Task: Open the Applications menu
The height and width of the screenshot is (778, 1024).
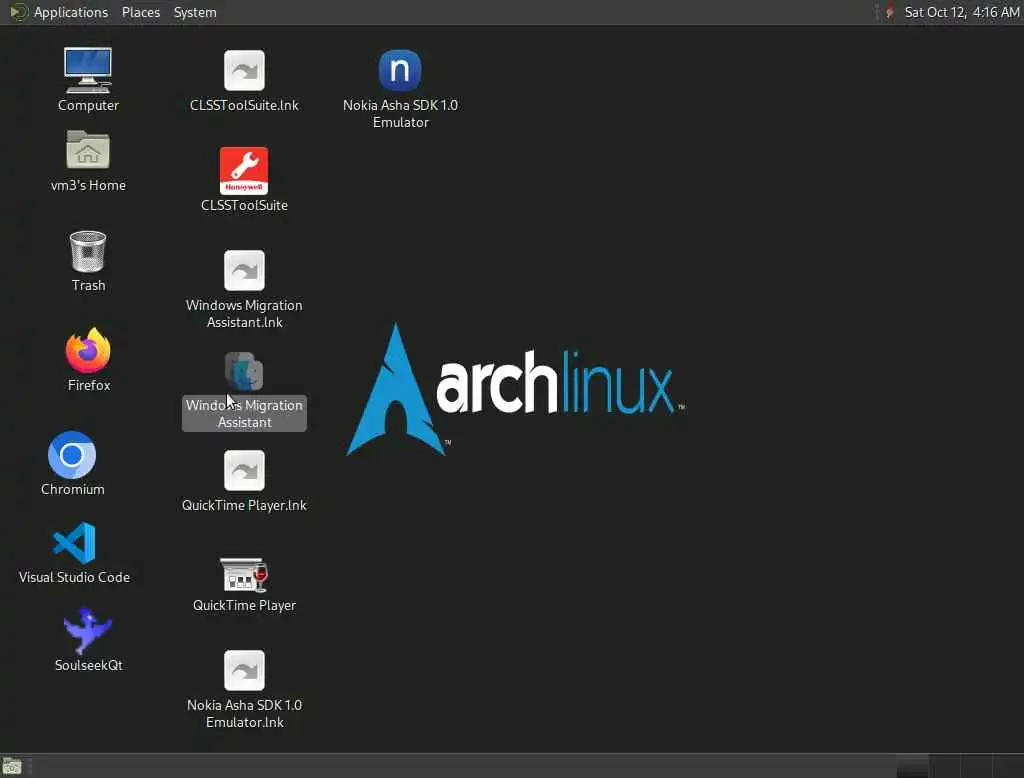Action: (71, 12)
